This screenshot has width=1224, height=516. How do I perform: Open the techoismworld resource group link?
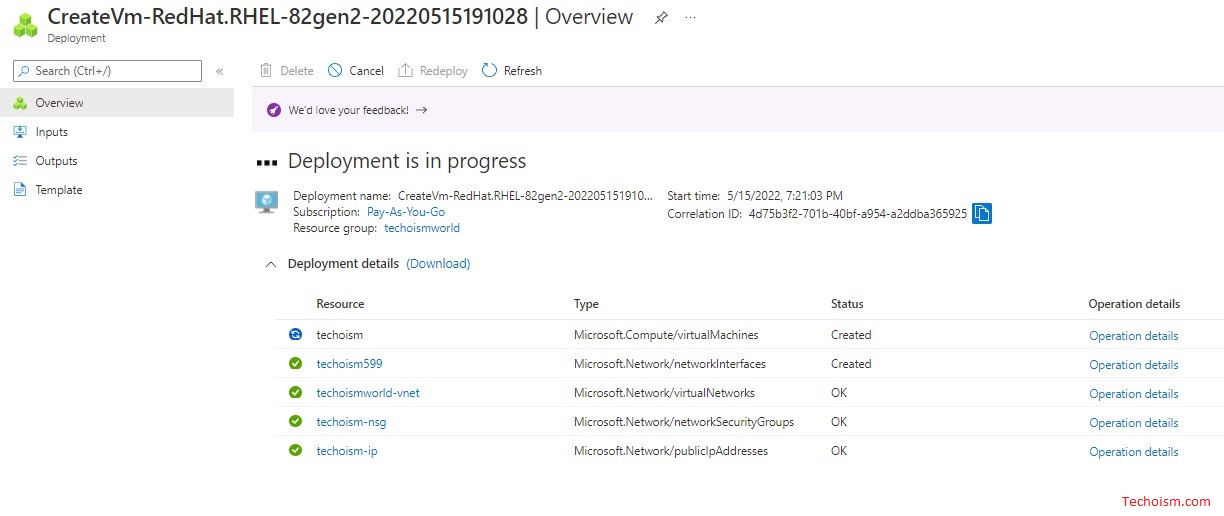pos(422,228)
